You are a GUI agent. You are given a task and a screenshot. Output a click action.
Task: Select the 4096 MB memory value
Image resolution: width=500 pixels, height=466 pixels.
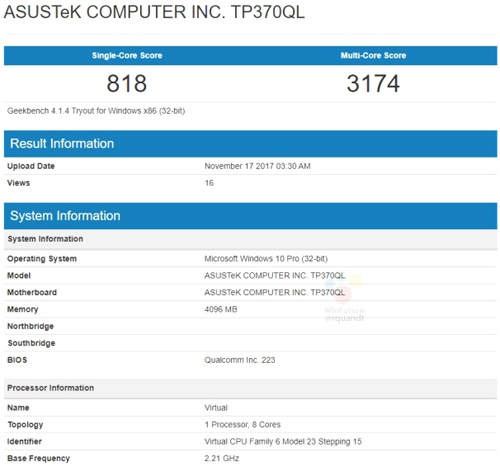click(x=221, y=309)
